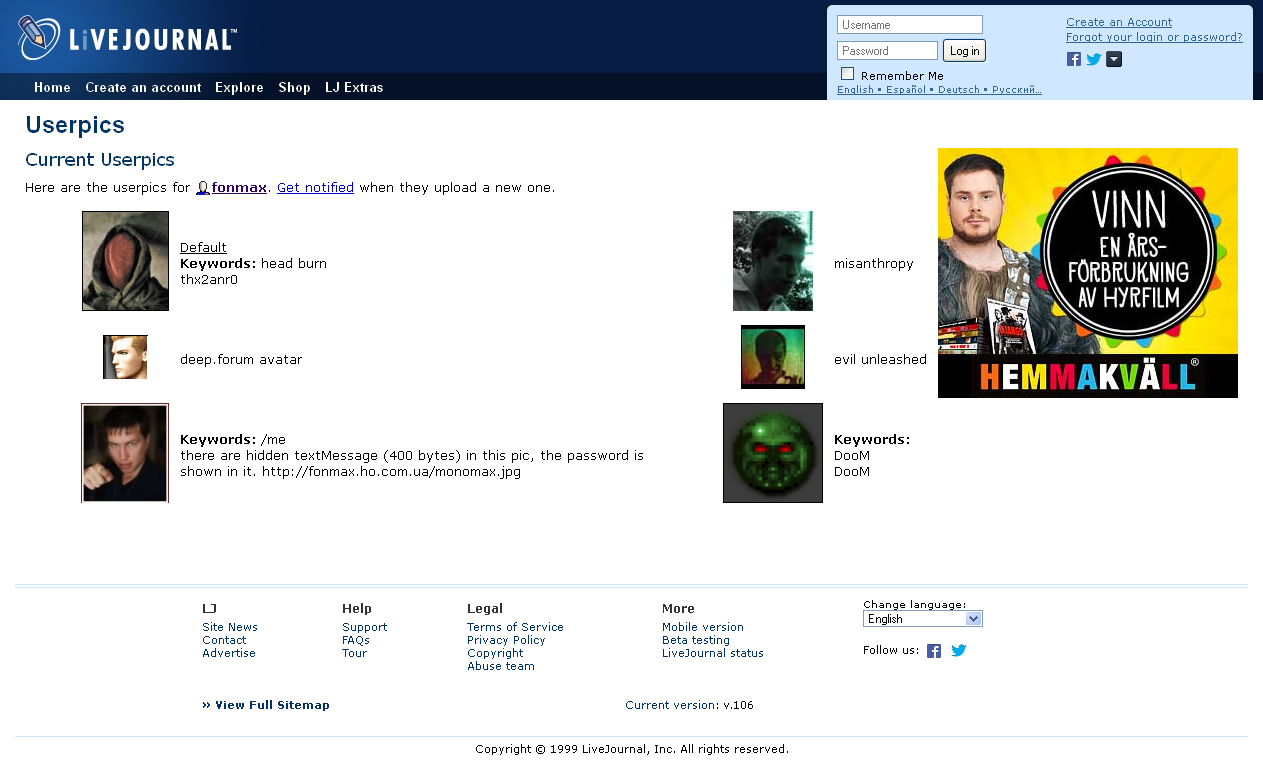The width and height of the screenshot is (1263, 760).
Task: Click the Facebook icon in login panel
Action: tap(1074, 59)
